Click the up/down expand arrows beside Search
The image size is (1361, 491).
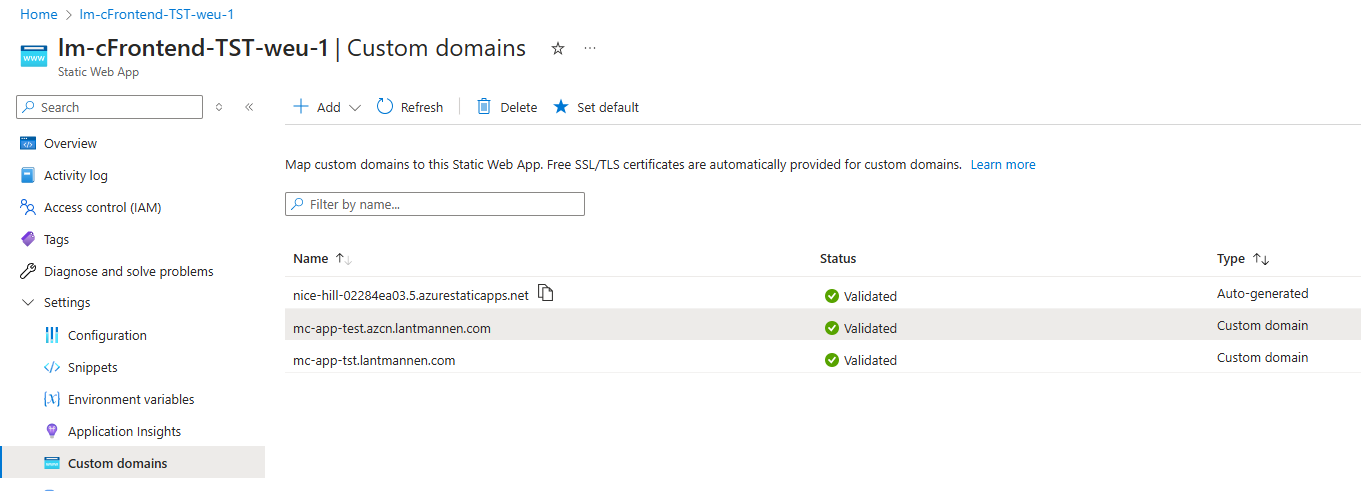click(219, 107)
